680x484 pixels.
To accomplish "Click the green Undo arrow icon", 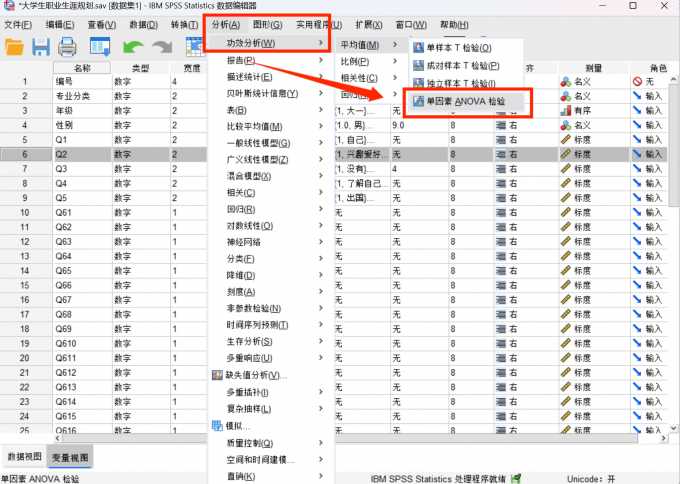I will pos(133,47).
